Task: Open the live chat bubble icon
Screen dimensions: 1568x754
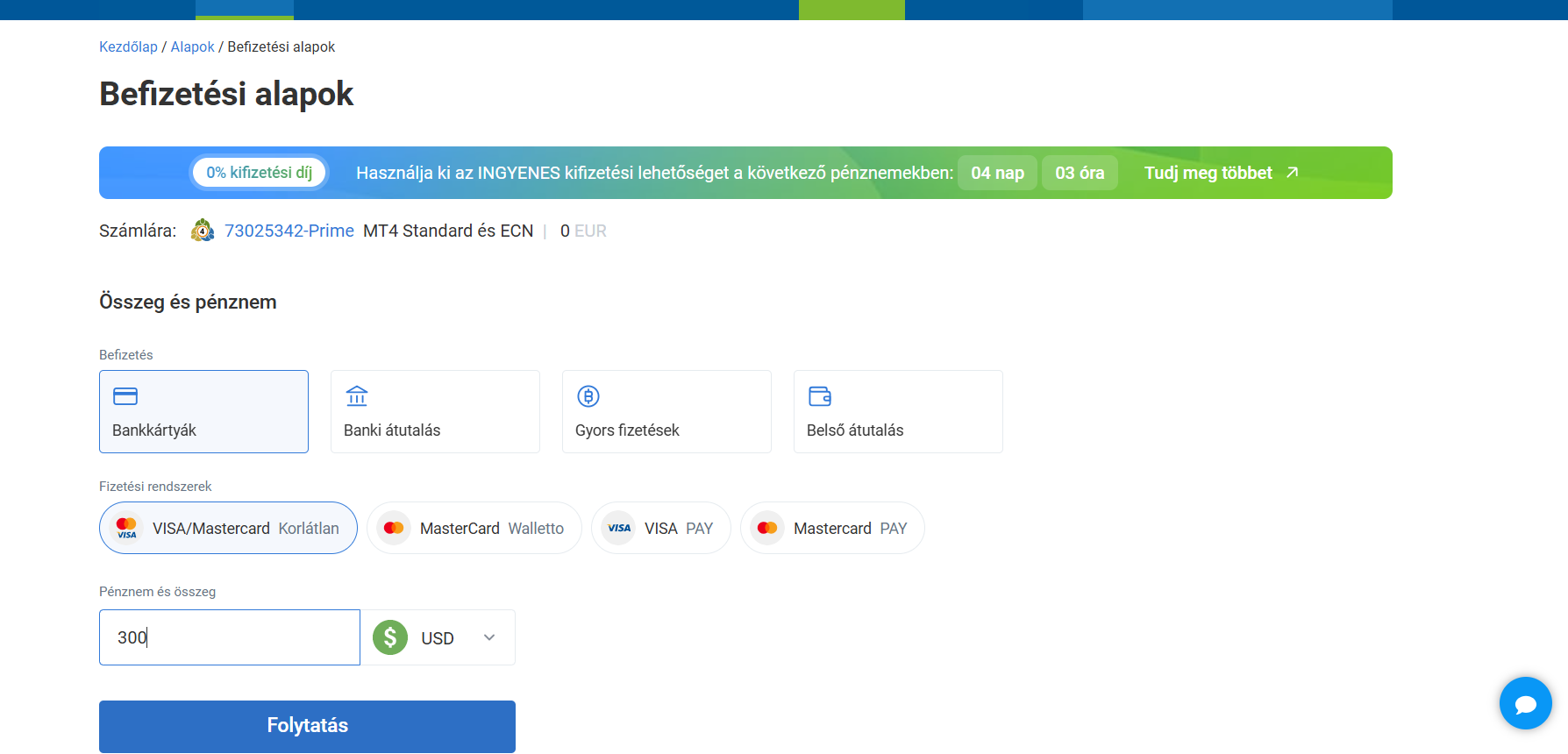Action: pyautogui.click(x=1525, y=703)
